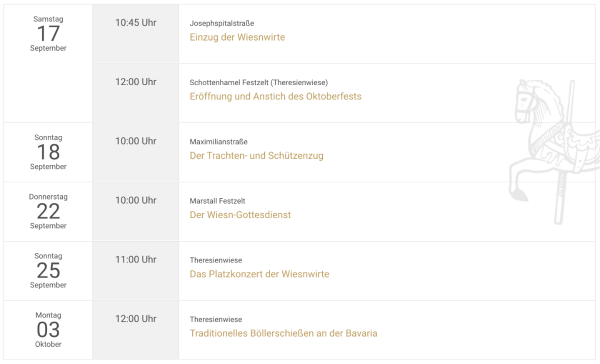Click the Marstall Festzelt location label

(x=217, y=201)
